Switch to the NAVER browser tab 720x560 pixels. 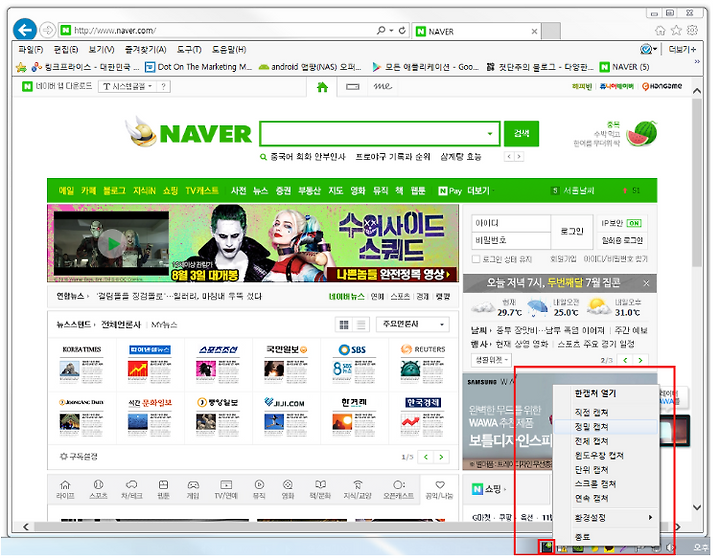(476, 31)
